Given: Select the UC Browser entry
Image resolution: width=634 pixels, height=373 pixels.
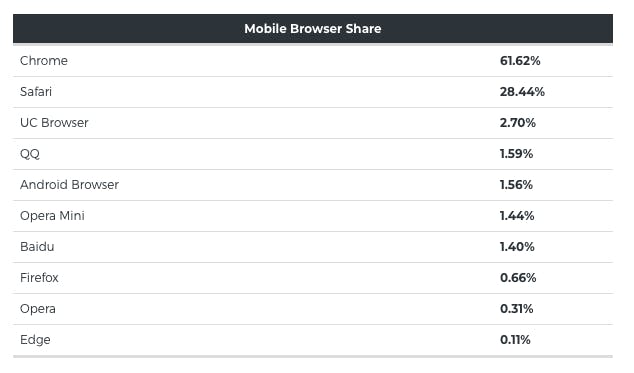Looking at the screenshot, I should click(54, 123).
